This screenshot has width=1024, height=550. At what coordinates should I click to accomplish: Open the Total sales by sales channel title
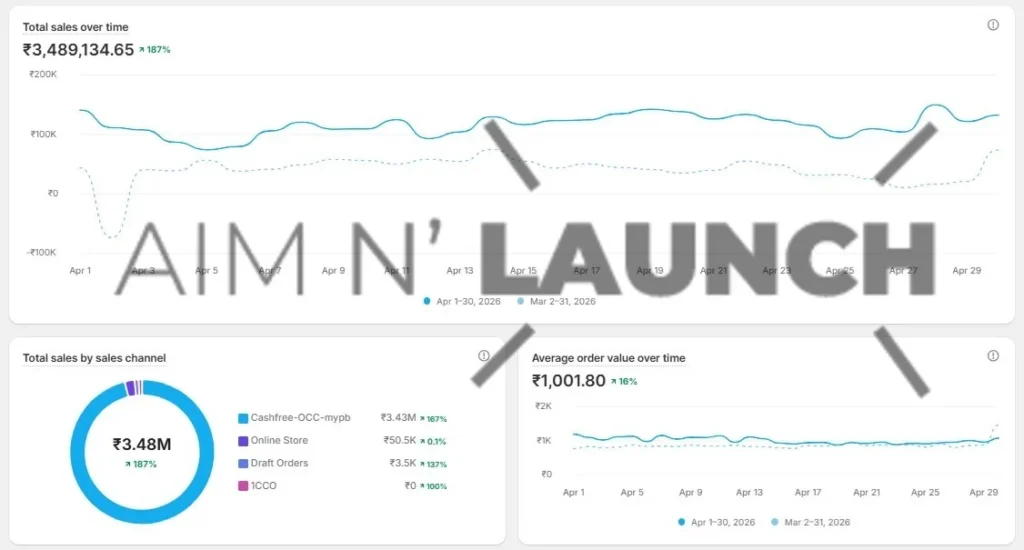(94, 358)
